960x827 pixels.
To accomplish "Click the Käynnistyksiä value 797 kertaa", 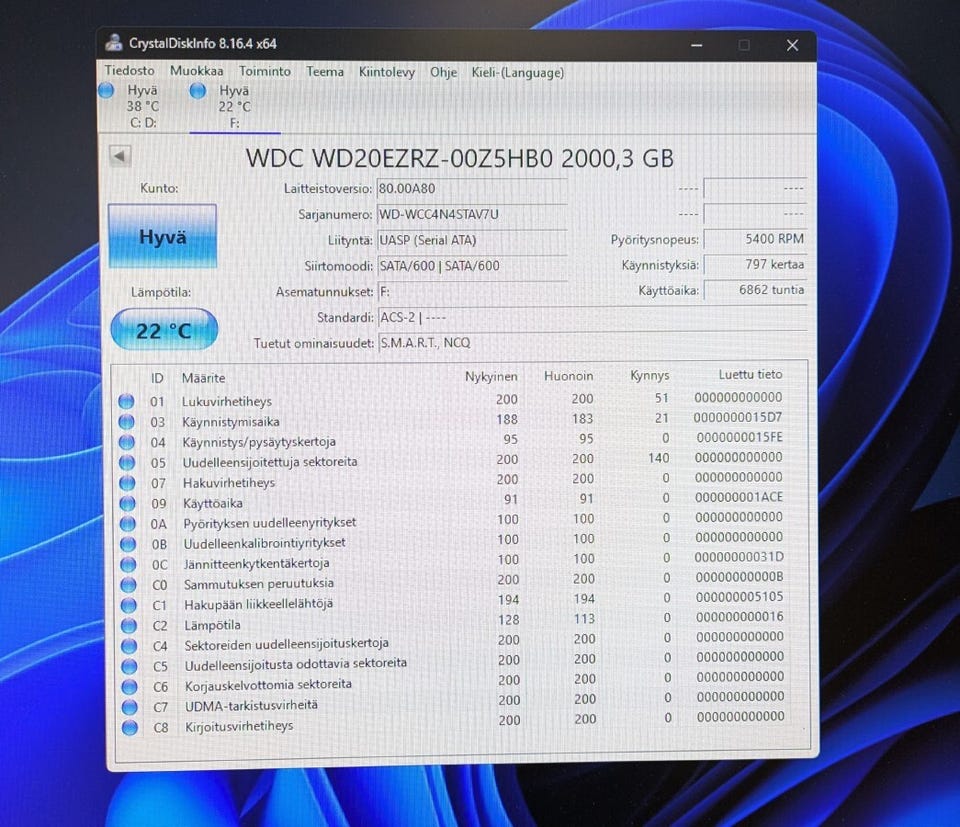I will [755, 264].
